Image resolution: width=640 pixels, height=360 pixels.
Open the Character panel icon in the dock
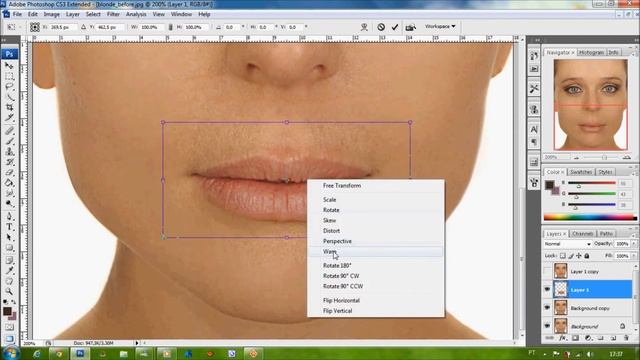pyautogui.click(x=534, y=129)
